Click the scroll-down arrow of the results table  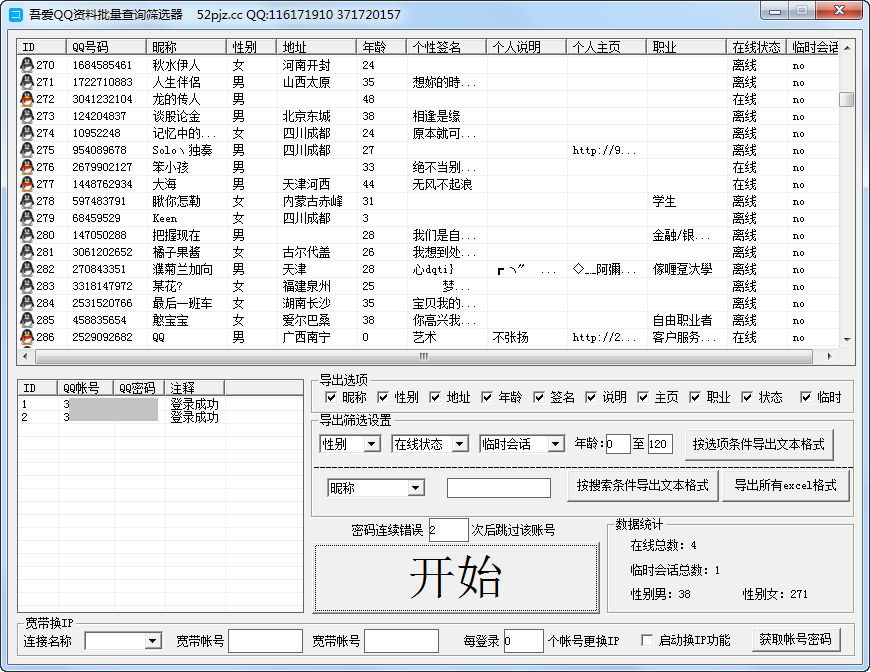(847, 339)
